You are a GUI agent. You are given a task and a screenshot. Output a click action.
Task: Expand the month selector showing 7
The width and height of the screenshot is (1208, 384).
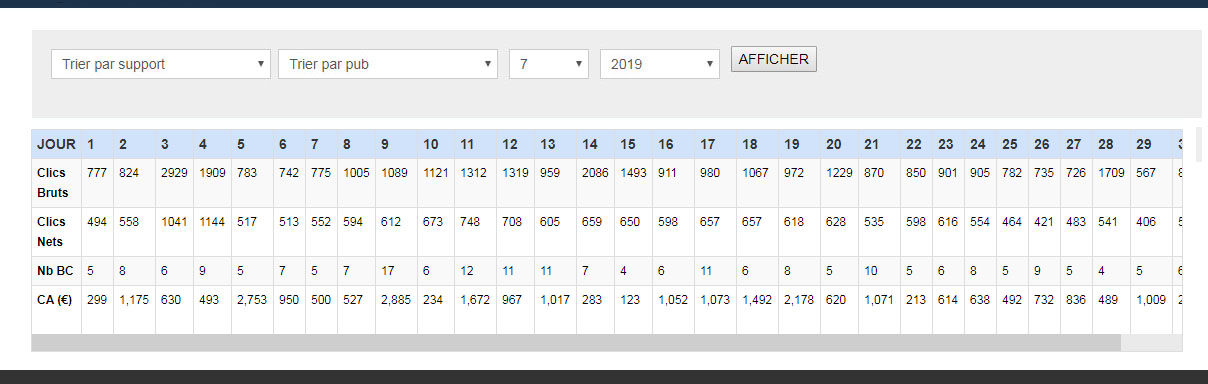tap(549, 64)
